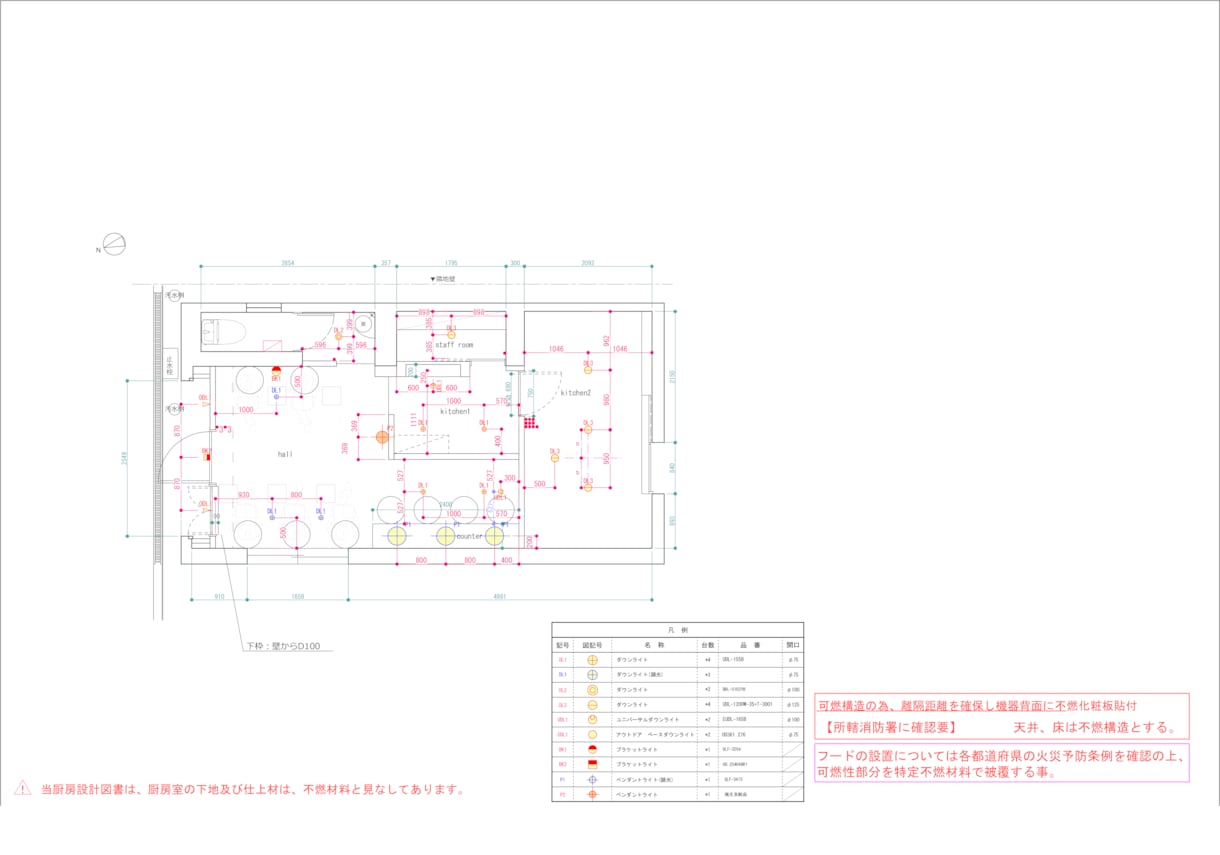Click the 'counter' label
The width and height of the screenshot is (1220, 855).
tap(469, 536)
